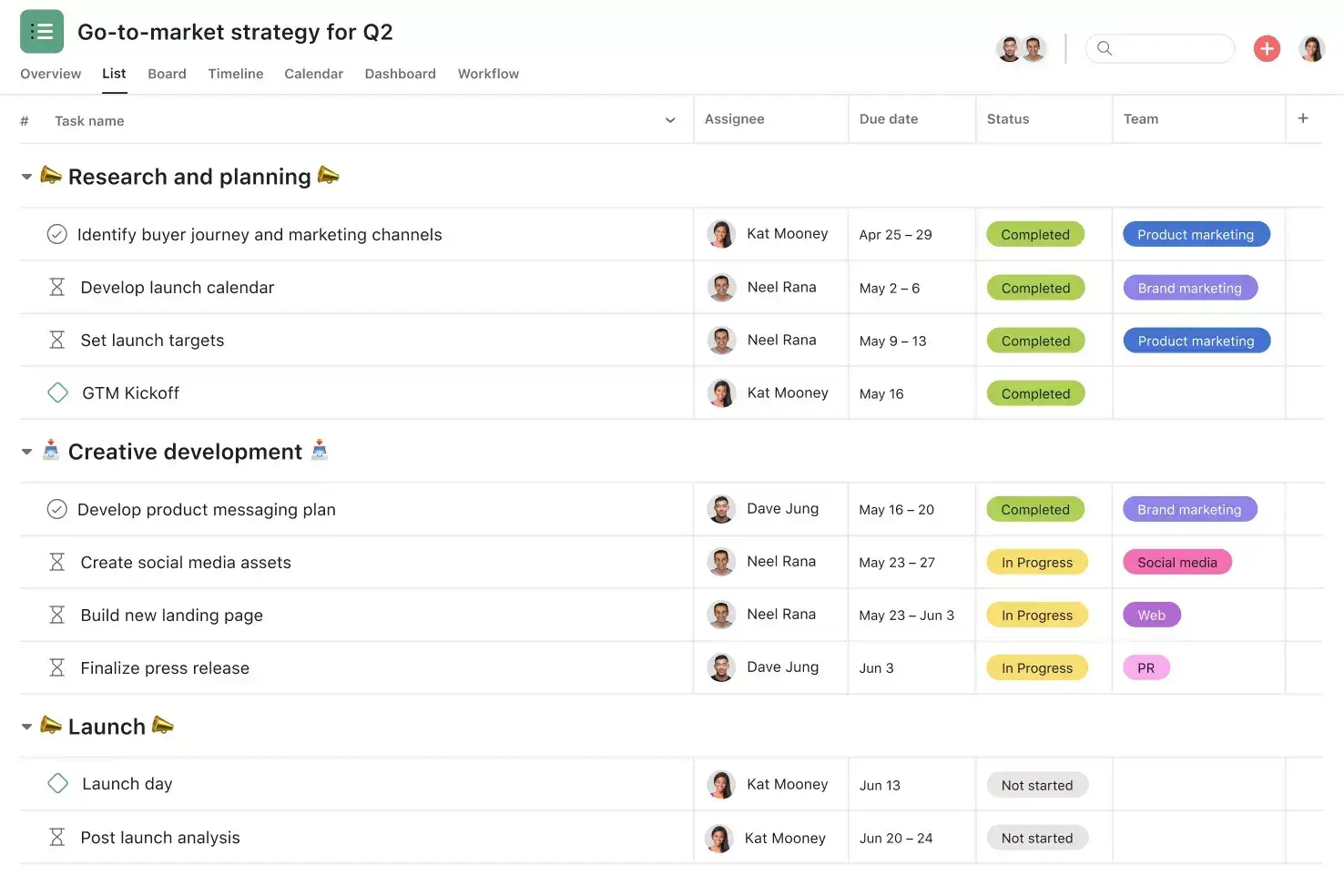Click the hourglass icon on Develop launch calendar
Image resolution: width=1344 pixels, height=896 pixels.
(56, 287)
